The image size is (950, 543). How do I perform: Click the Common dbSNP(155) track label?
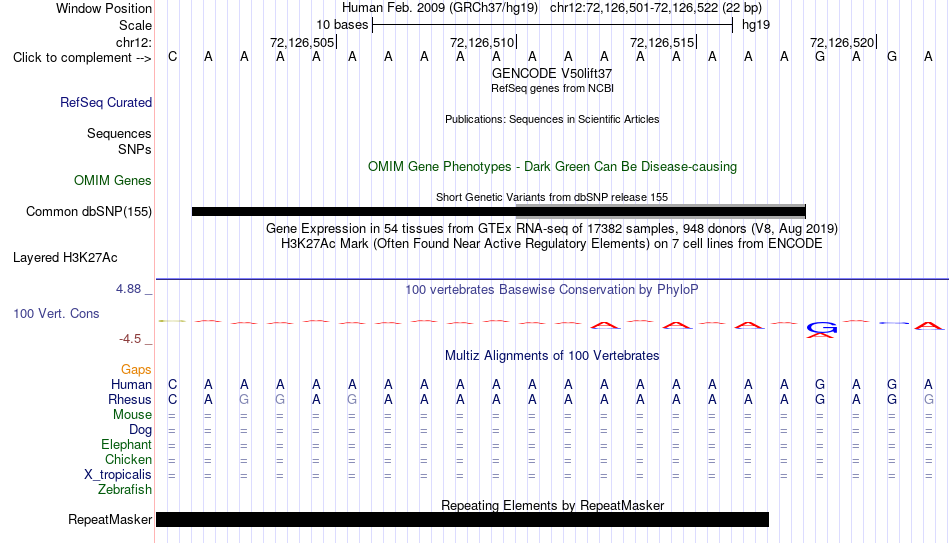(89, 212)
